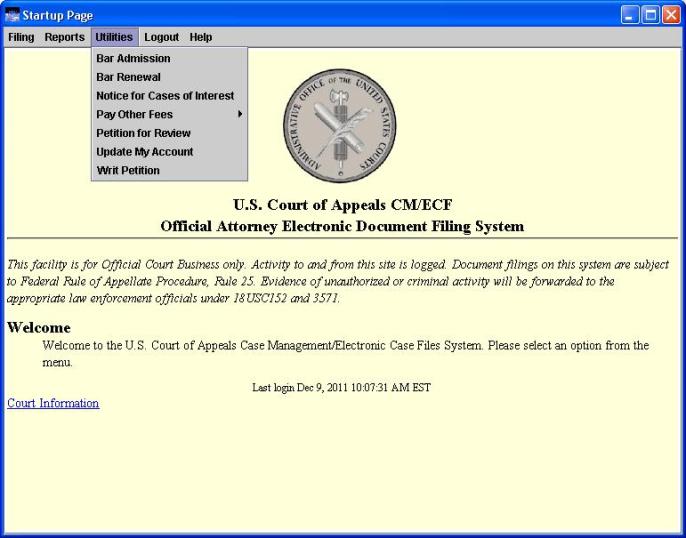Select Update My Account option
Screen dimensions: 686x538
point(169,152)
